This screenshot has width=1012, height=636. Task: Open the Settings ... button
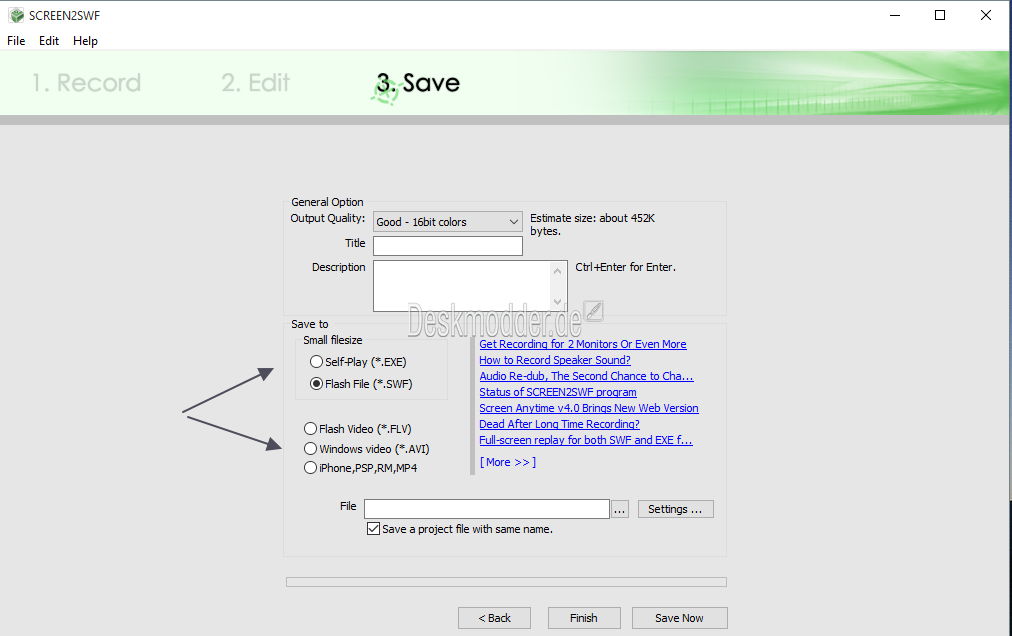(x=676, y=509)
